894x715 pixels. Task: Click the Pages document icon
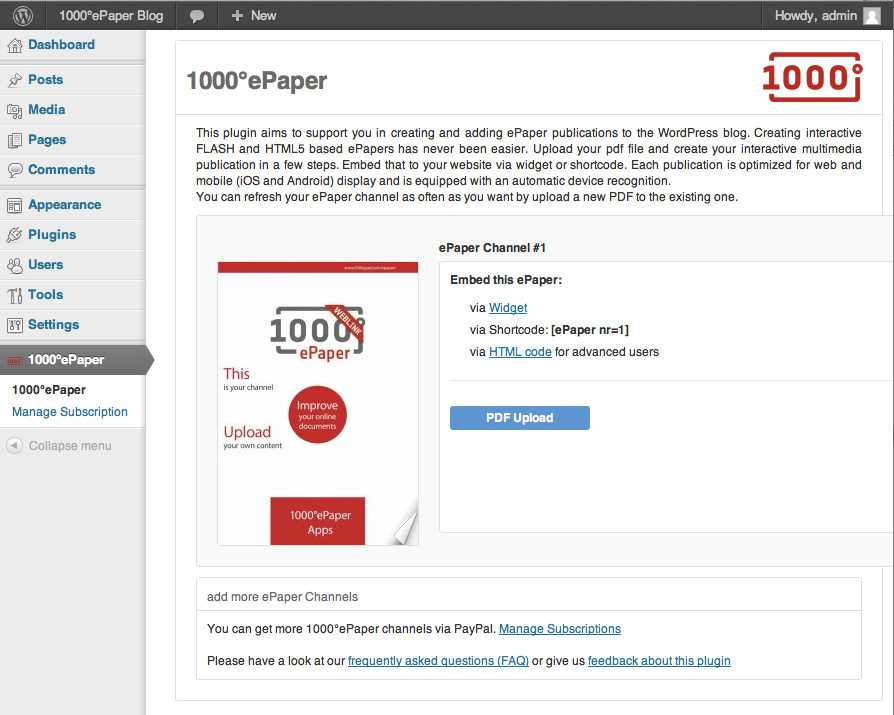click(15, 140)
